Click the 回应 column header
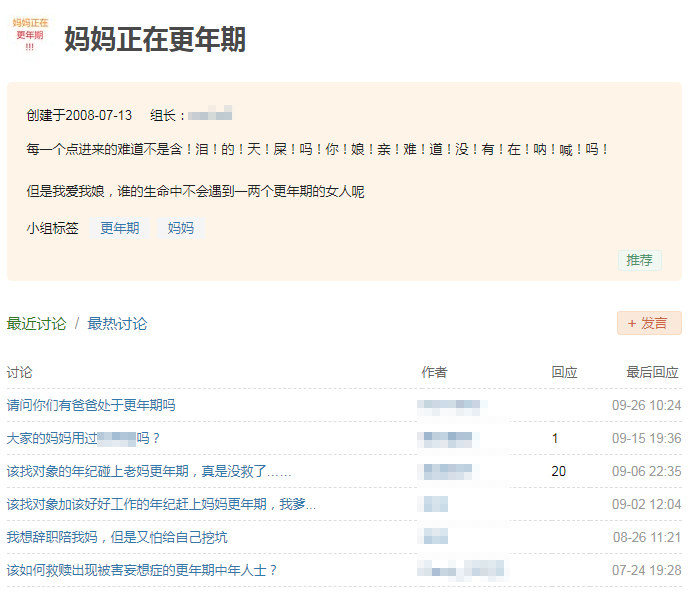The image size is (693, 592). coord(564,372)
